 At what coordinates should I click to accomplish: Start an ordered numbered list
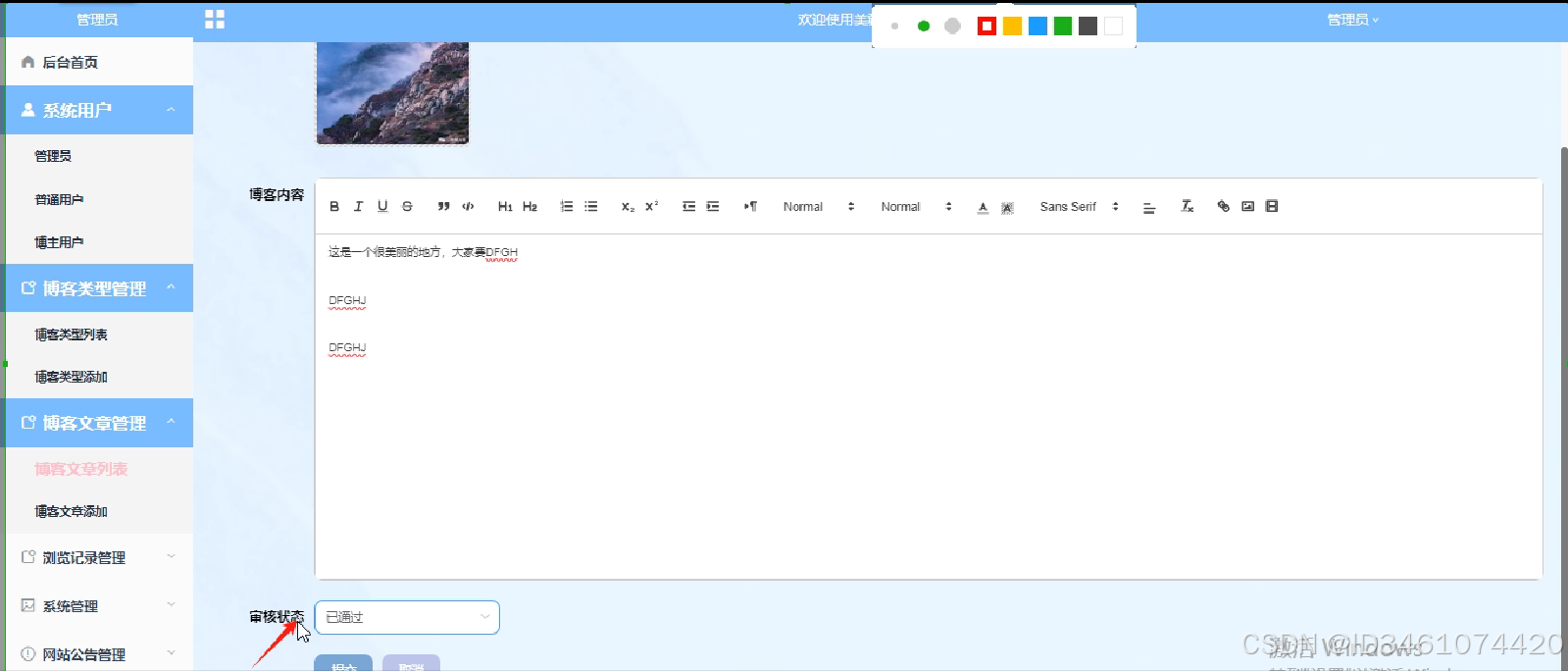[x=567, y=207]
